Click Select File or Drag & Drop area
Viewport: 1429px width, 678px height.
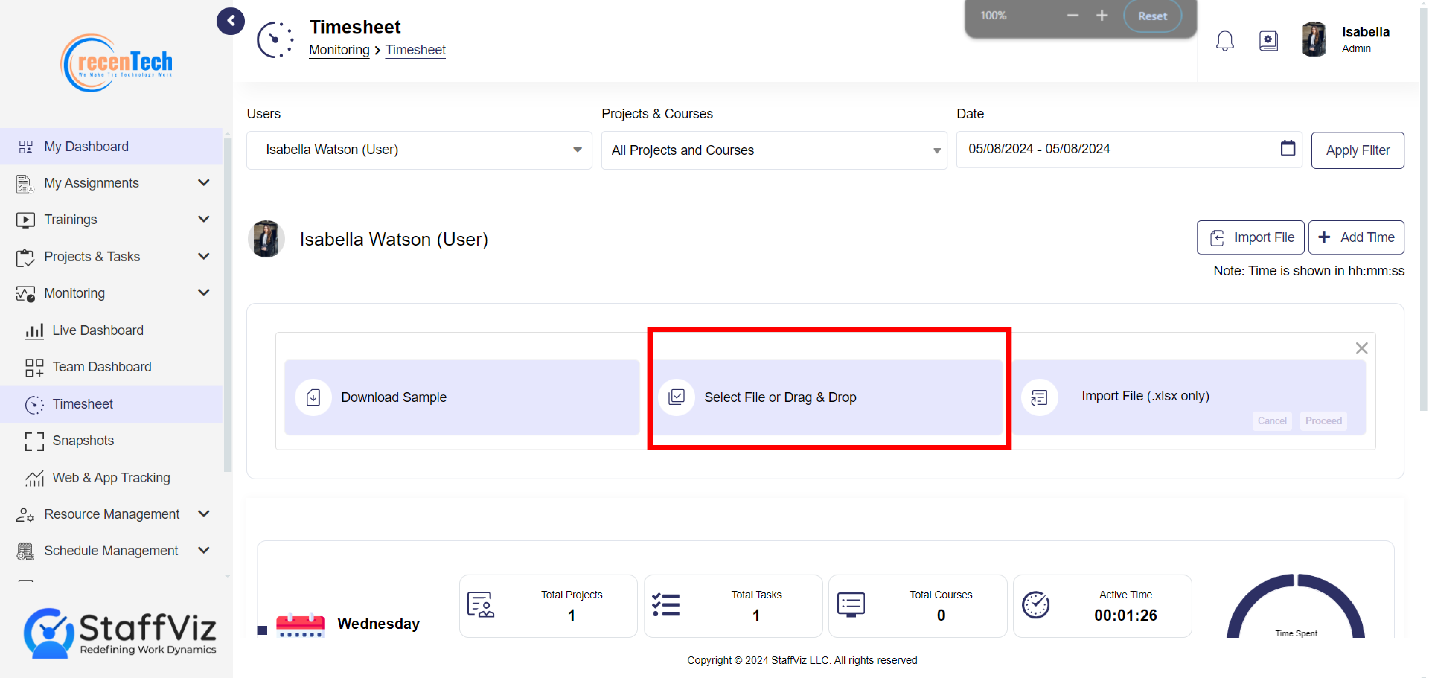click(x=826, y=397)
